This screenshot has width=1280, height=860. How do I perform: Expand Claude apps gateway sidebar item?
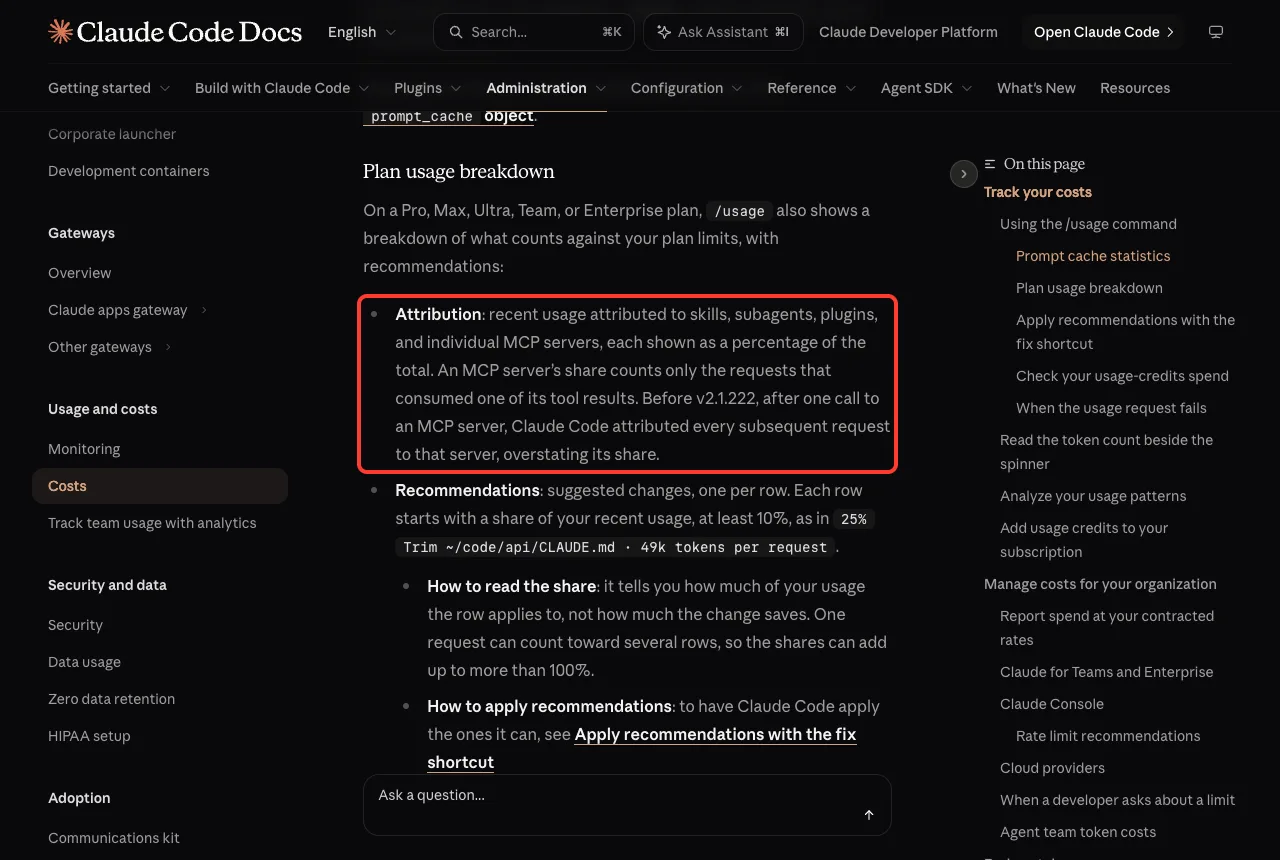click(x=128, y=310)
